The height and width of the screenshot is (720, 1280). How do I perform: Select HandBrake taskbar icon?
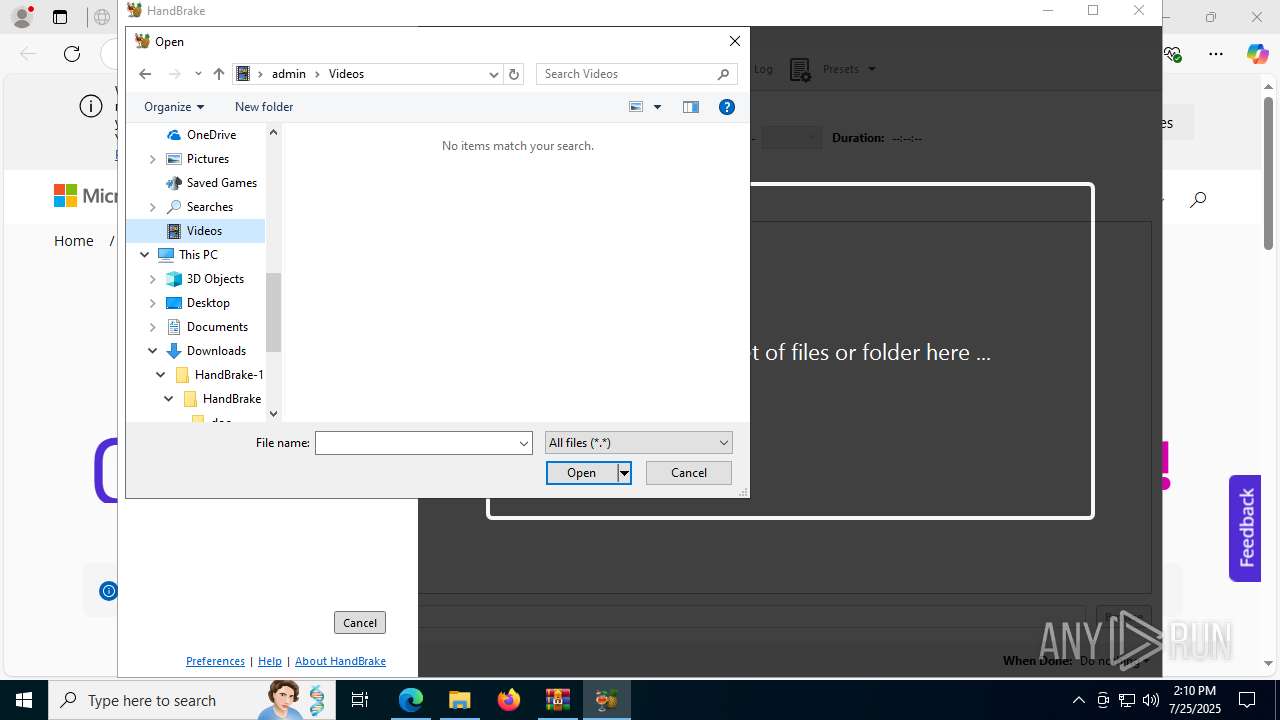point(606,700)
